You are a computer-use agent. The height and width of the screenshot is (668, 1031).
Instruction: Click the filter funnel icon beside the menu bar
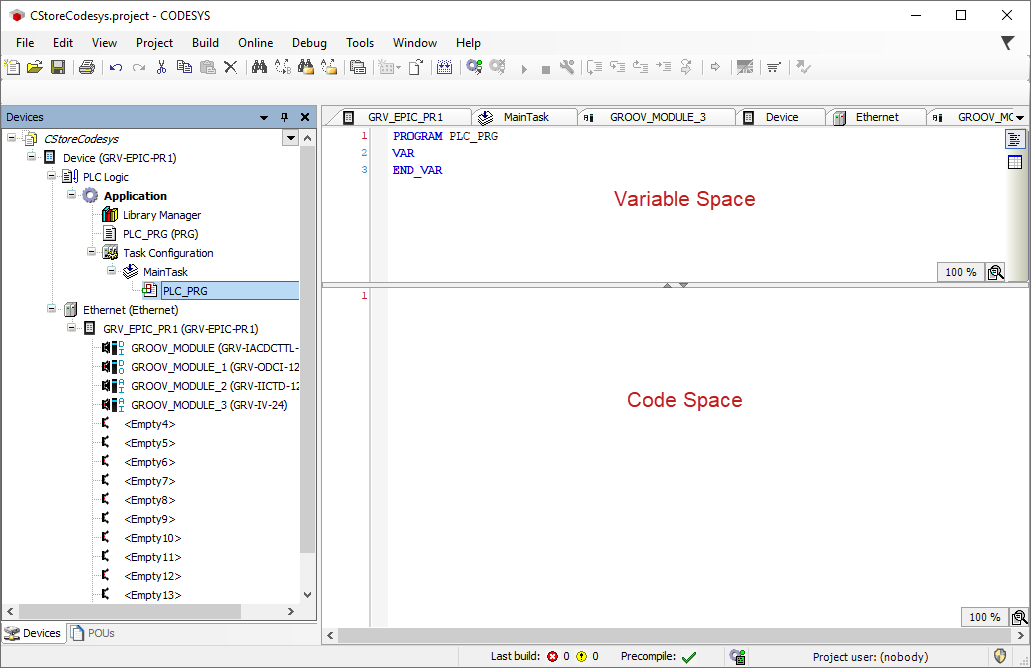[1007, 43]
